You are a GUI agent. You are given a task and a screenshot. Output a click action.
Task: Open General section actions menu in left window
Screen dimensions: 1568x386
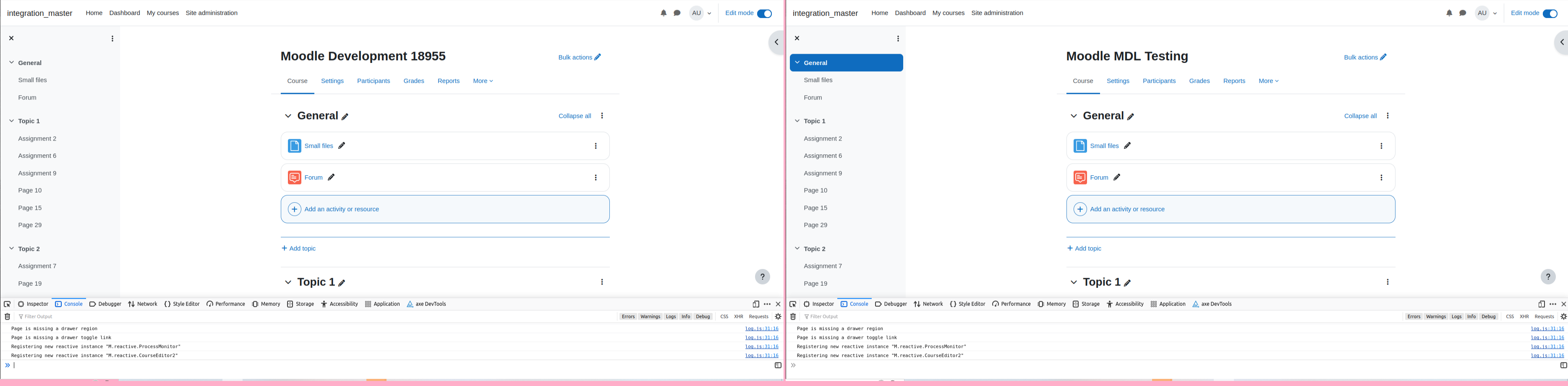coord(602,116)
